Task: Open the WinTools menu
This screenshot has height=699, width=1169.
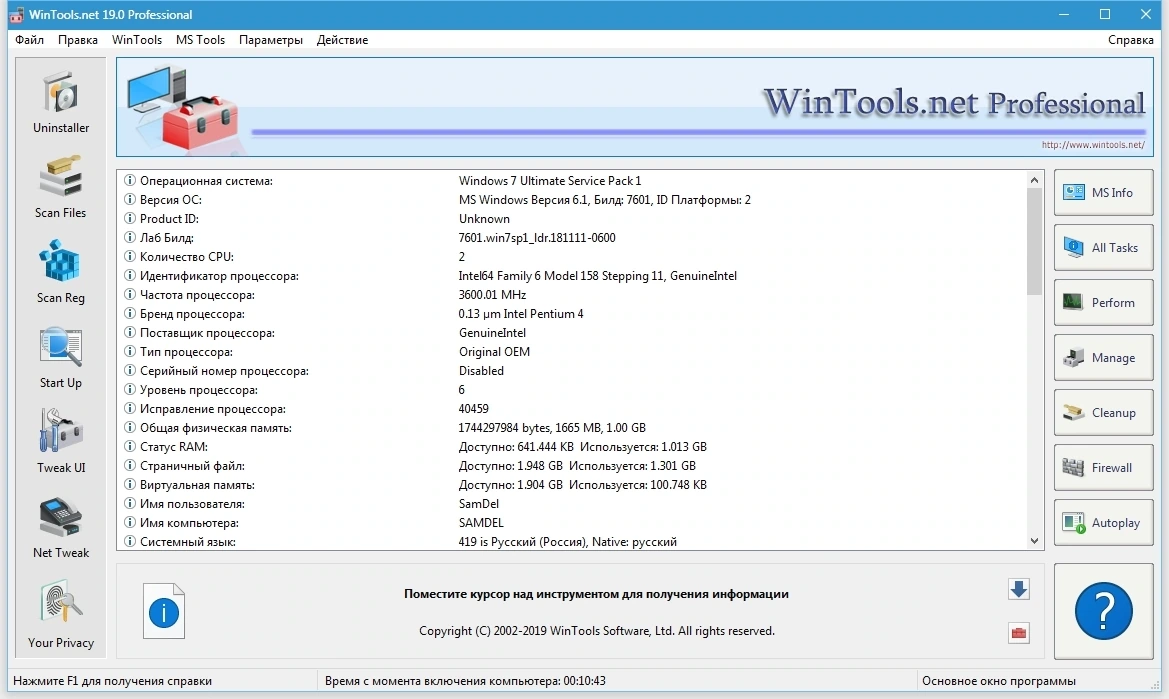Action: tap(136, 40)
